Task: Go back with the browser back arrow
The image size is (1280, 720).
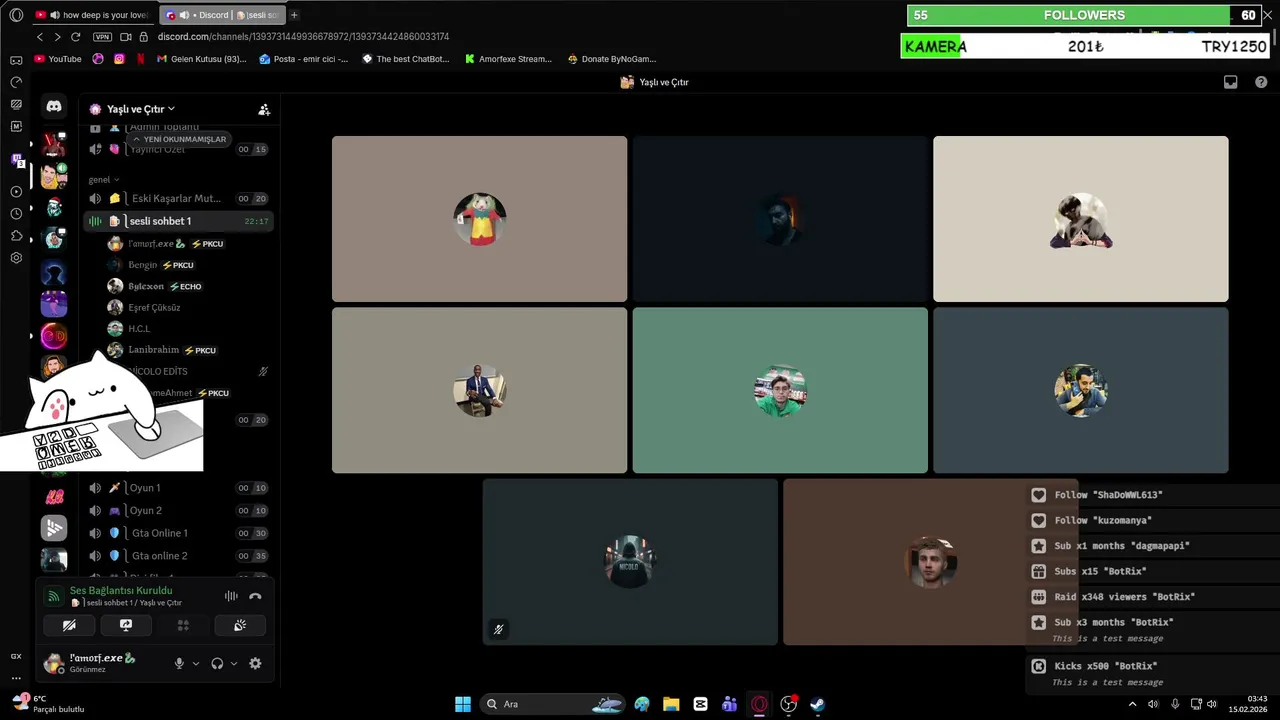Action: click(40, 37)
